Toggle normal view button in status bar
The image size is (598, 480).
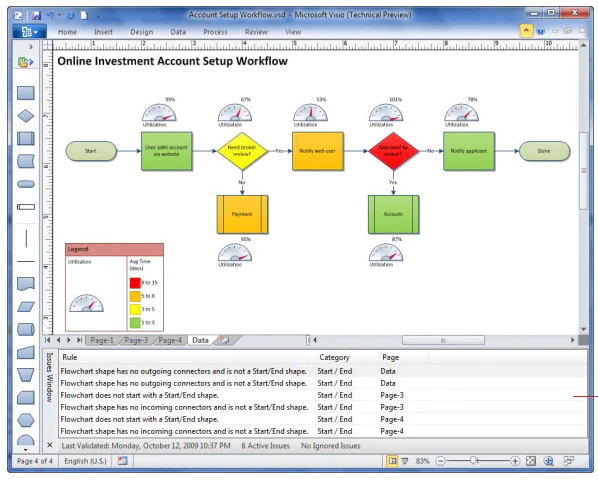pos(392,461)
